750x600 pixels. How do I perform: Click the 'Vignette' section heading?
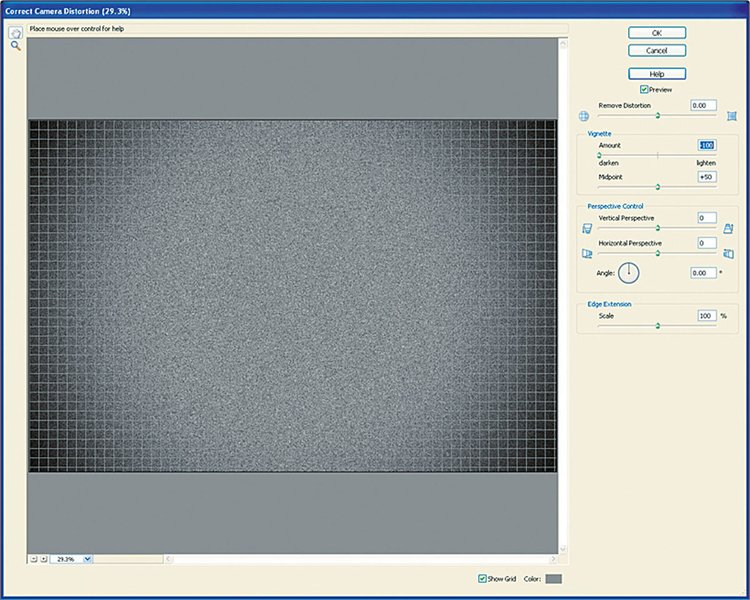(x=599, y=134)
